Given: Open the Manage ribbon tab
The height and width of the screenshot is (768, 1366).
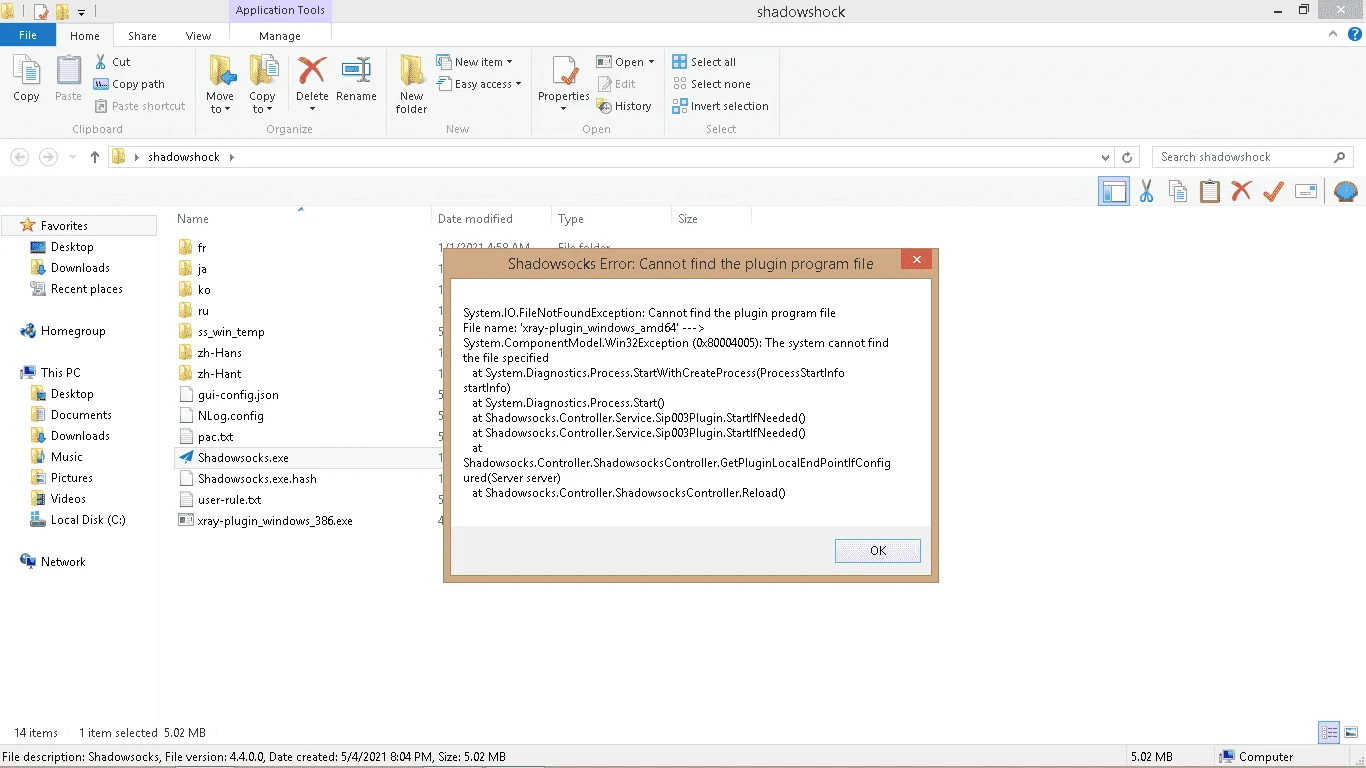Looking at the screenshot, I should 280,36.
